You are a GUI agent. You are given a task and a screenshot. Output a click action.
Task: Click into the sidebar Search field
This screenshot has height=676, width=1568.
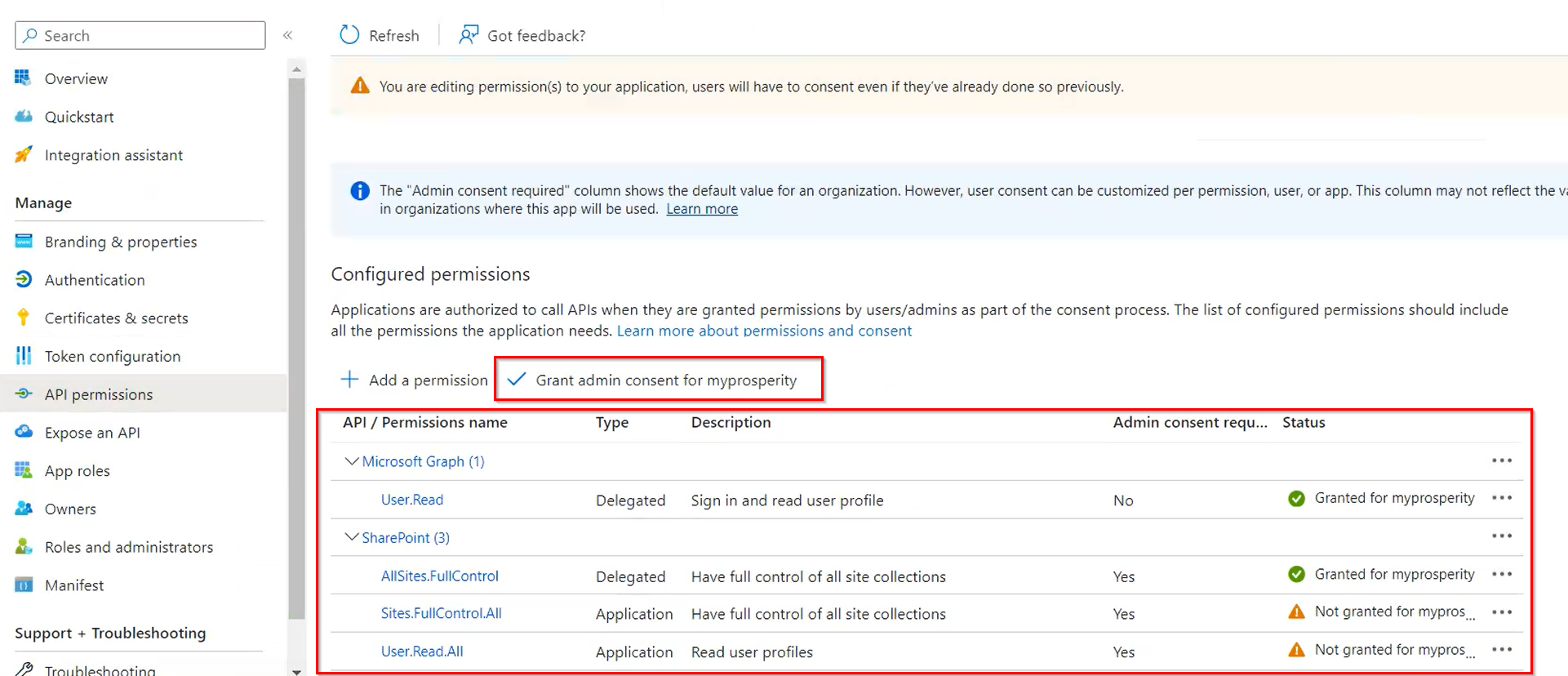pyautogui.click(x=140, y=35)
